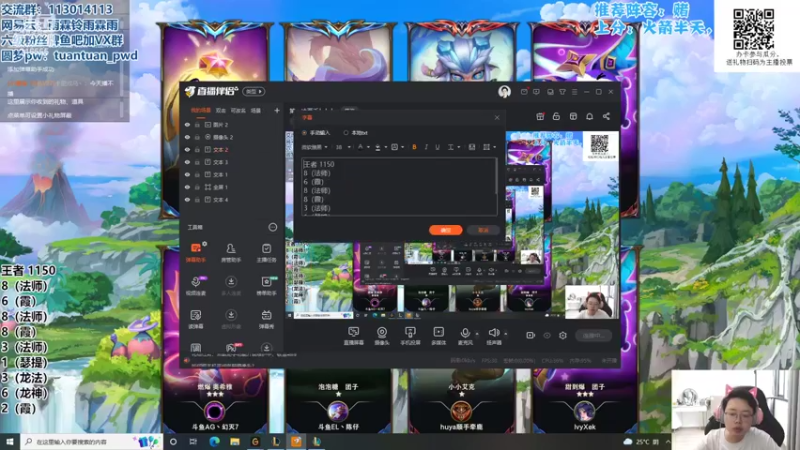Open the gift shop icon above preview
Viewport: 800px width, 450px height.
tap(540, 116)
